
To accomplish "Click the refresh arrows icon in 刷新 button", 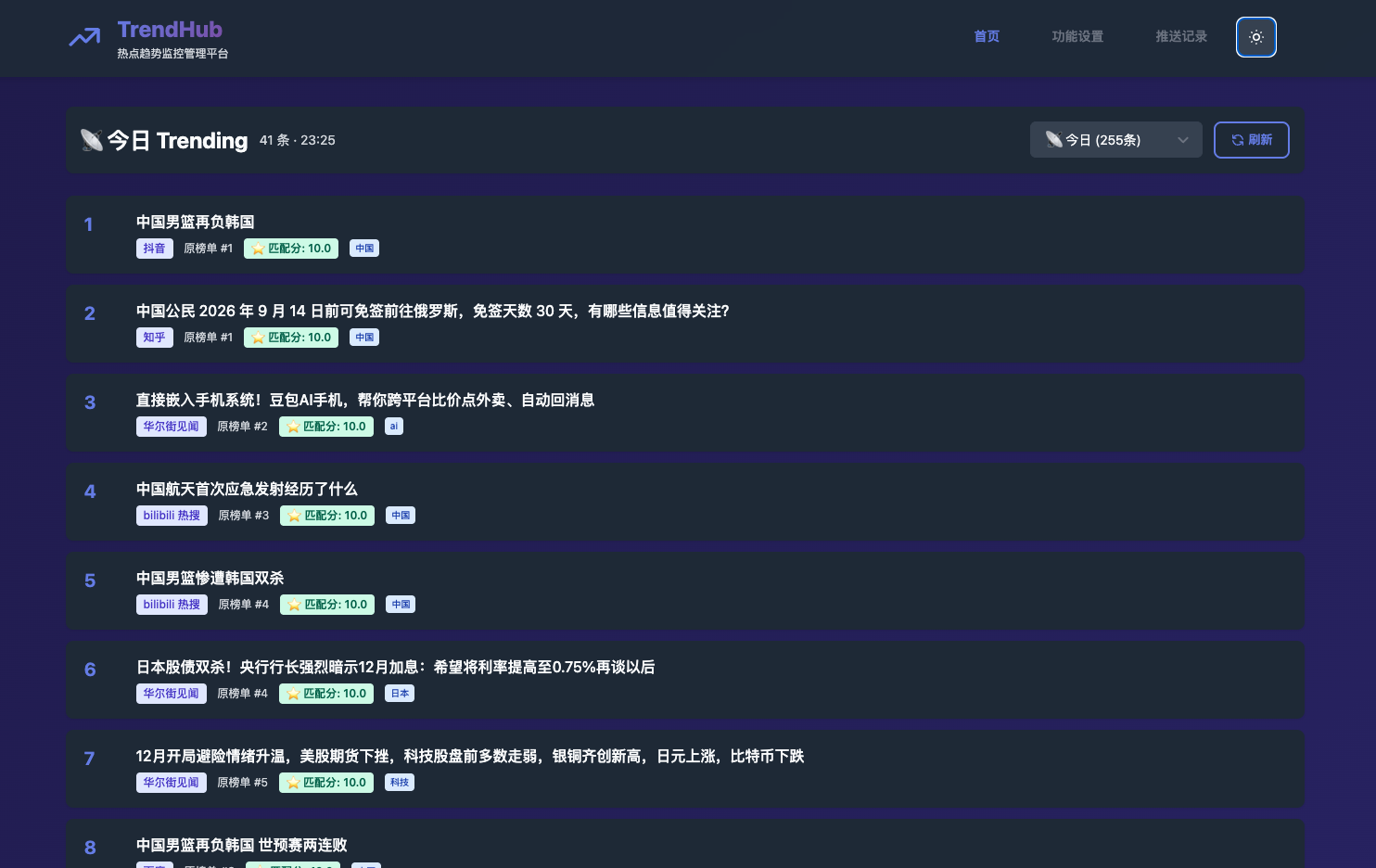I will point(1238,140).
